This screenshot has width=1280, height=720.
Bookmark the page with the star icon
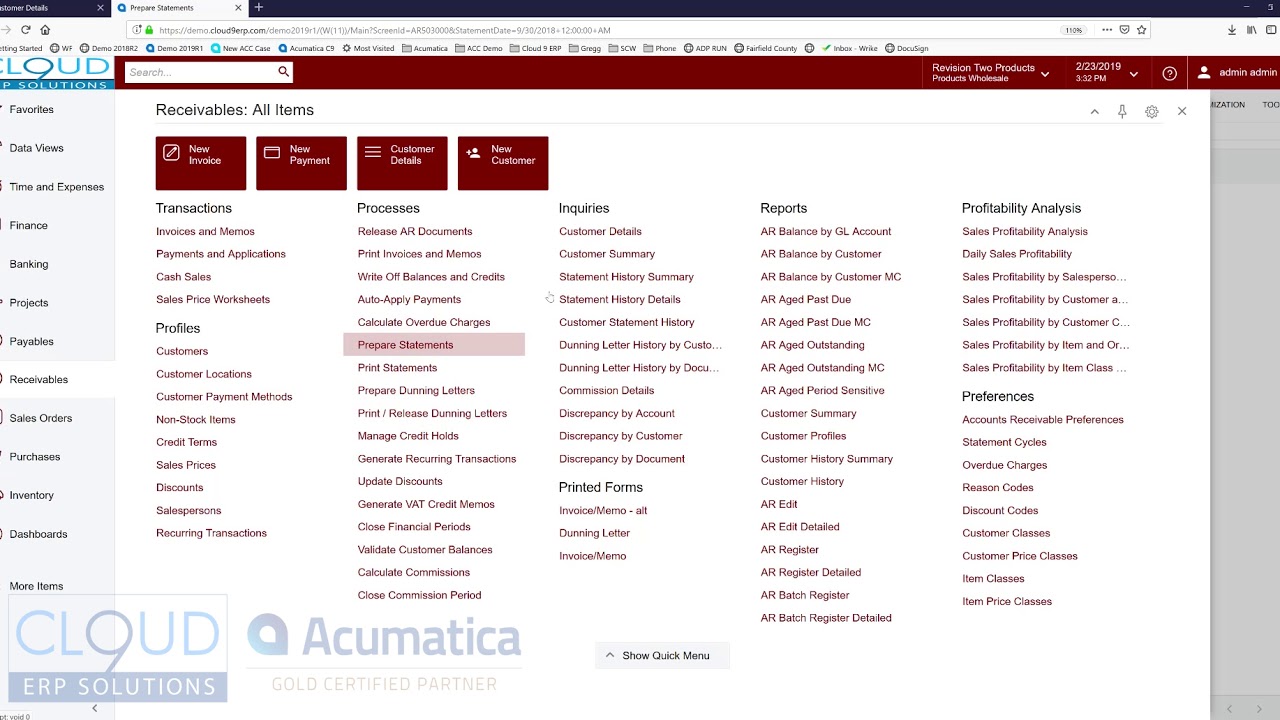pos(1142,30)
